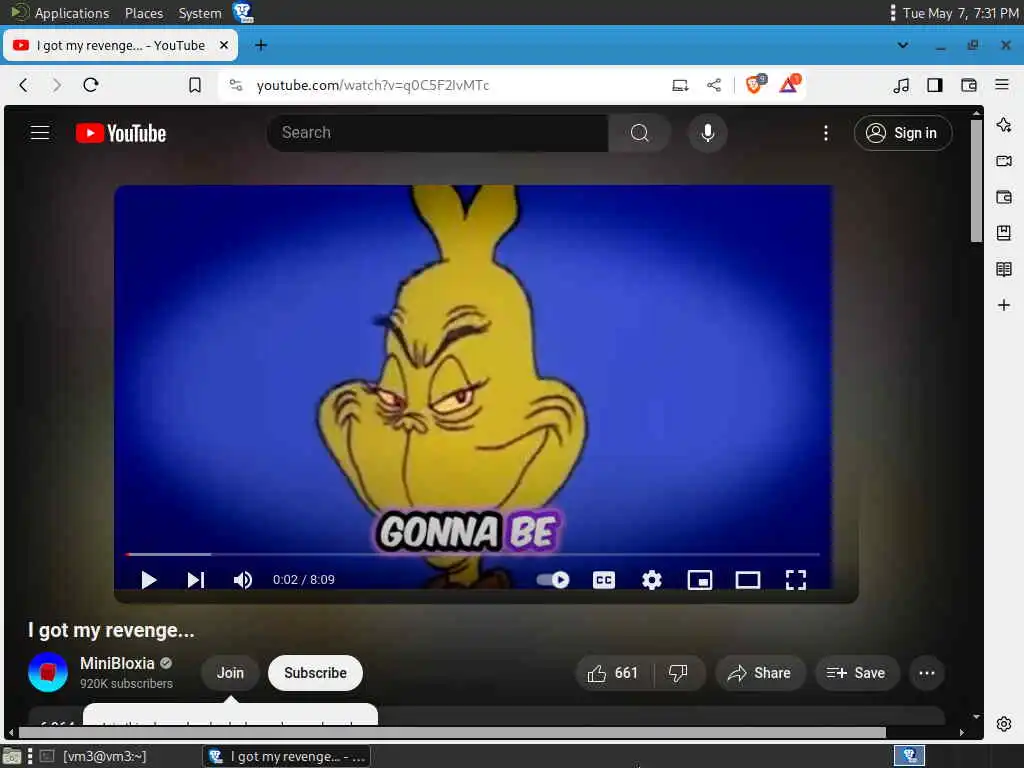The image size is (1024, 768).
Task: Open the install/cast screen icon
Action: (680, 85)
